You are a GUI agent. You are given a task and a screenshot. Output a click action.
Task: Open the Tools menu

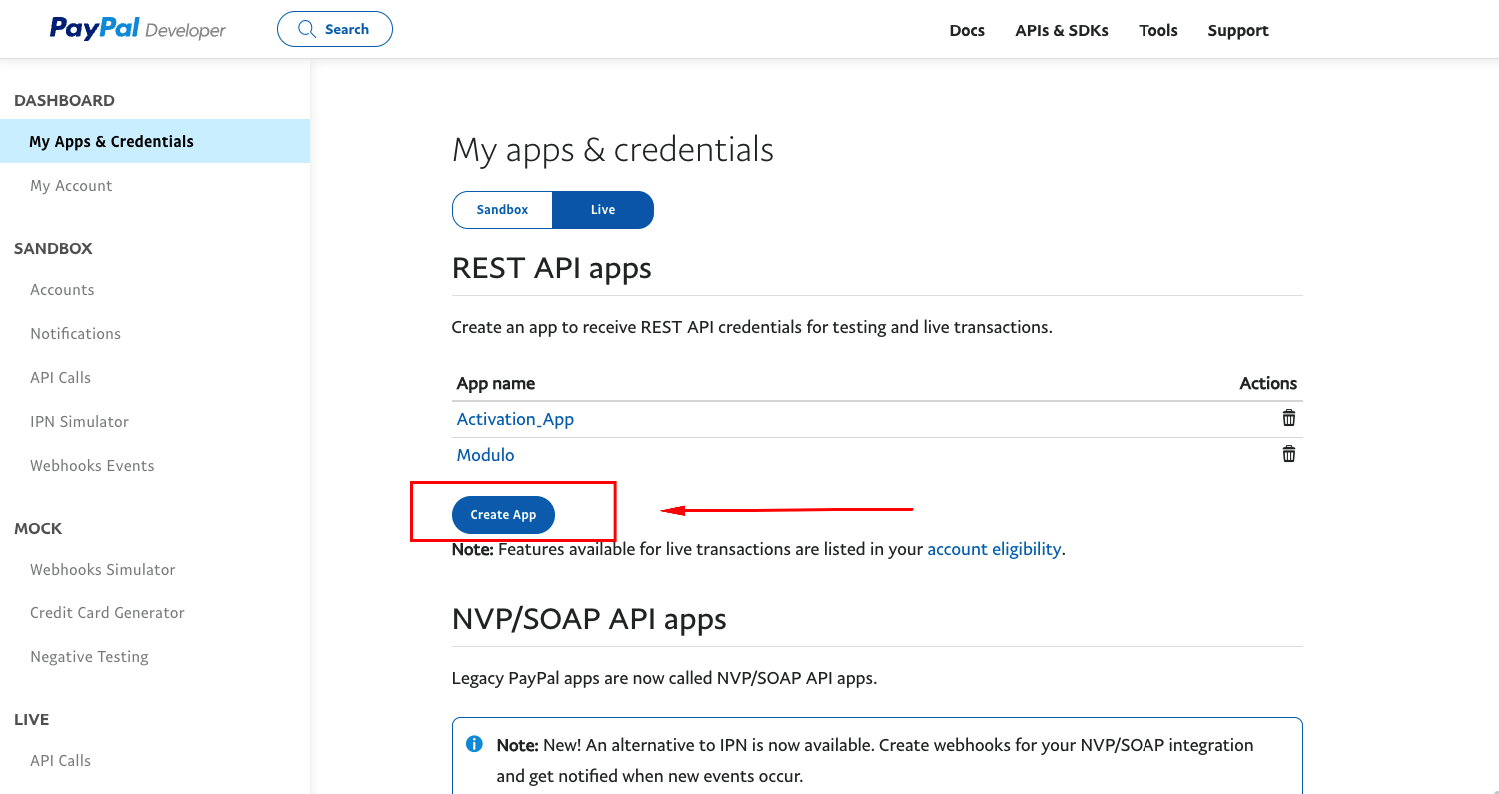coord(1158,30)
